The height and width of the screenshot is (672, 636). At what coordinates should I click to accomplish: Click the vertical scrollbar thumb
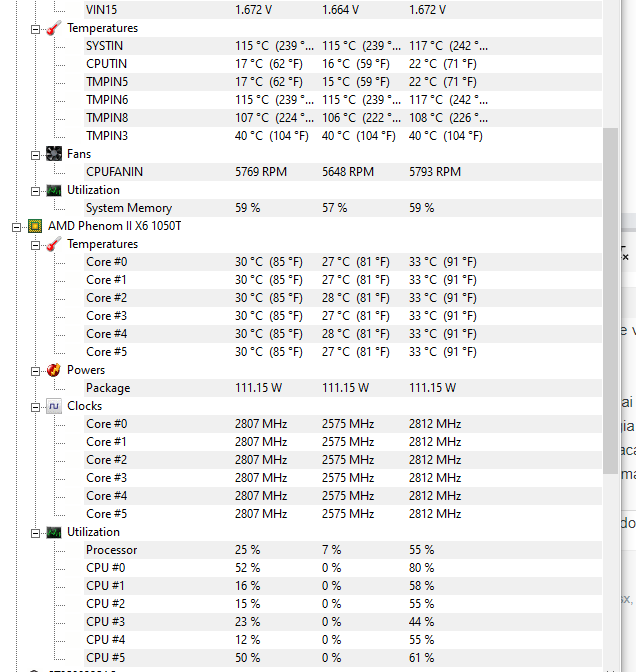[610, 300]
